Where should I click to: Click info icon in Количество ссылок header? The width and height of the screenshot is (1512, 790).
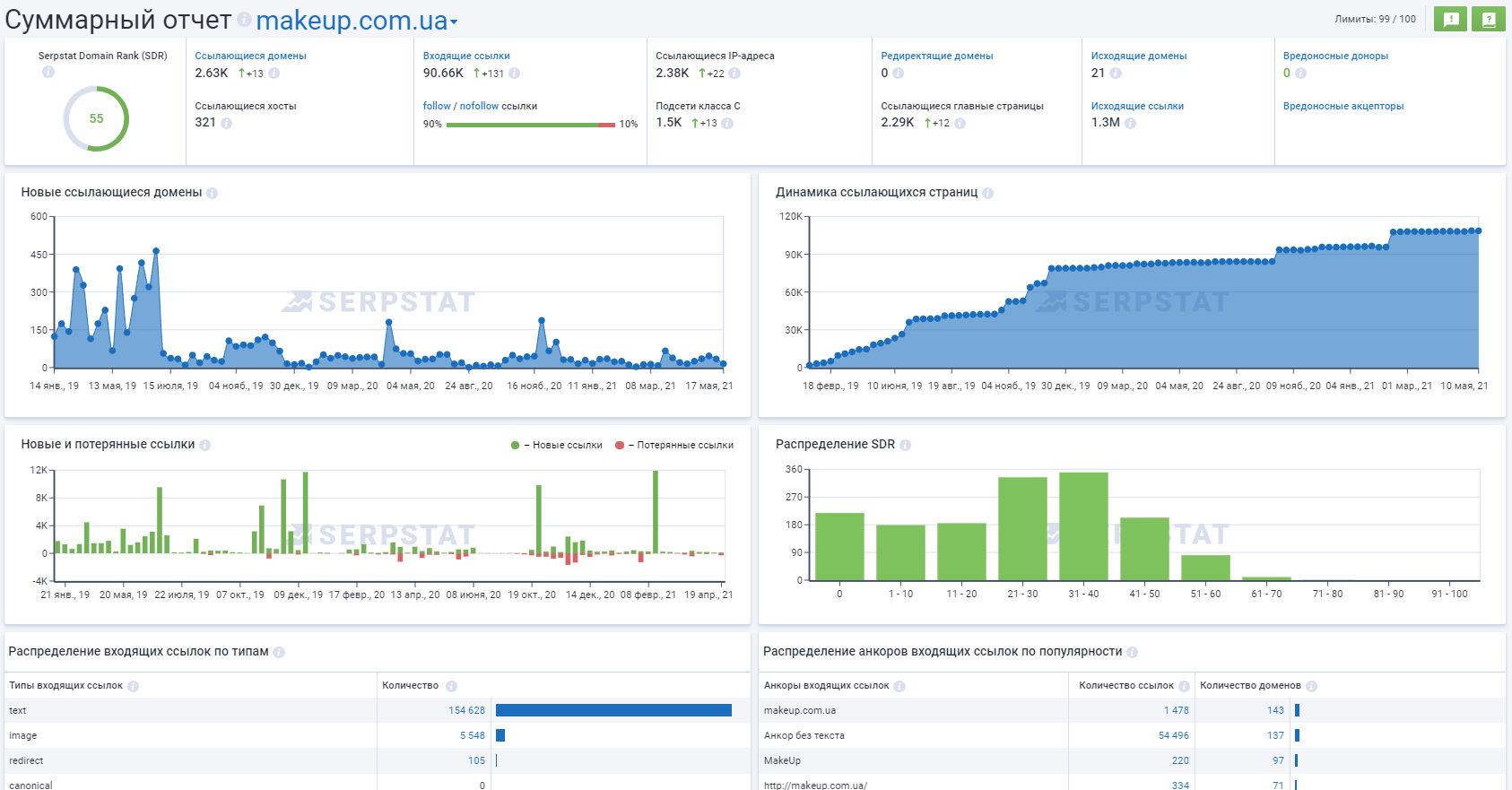(x=1185, y=686)
